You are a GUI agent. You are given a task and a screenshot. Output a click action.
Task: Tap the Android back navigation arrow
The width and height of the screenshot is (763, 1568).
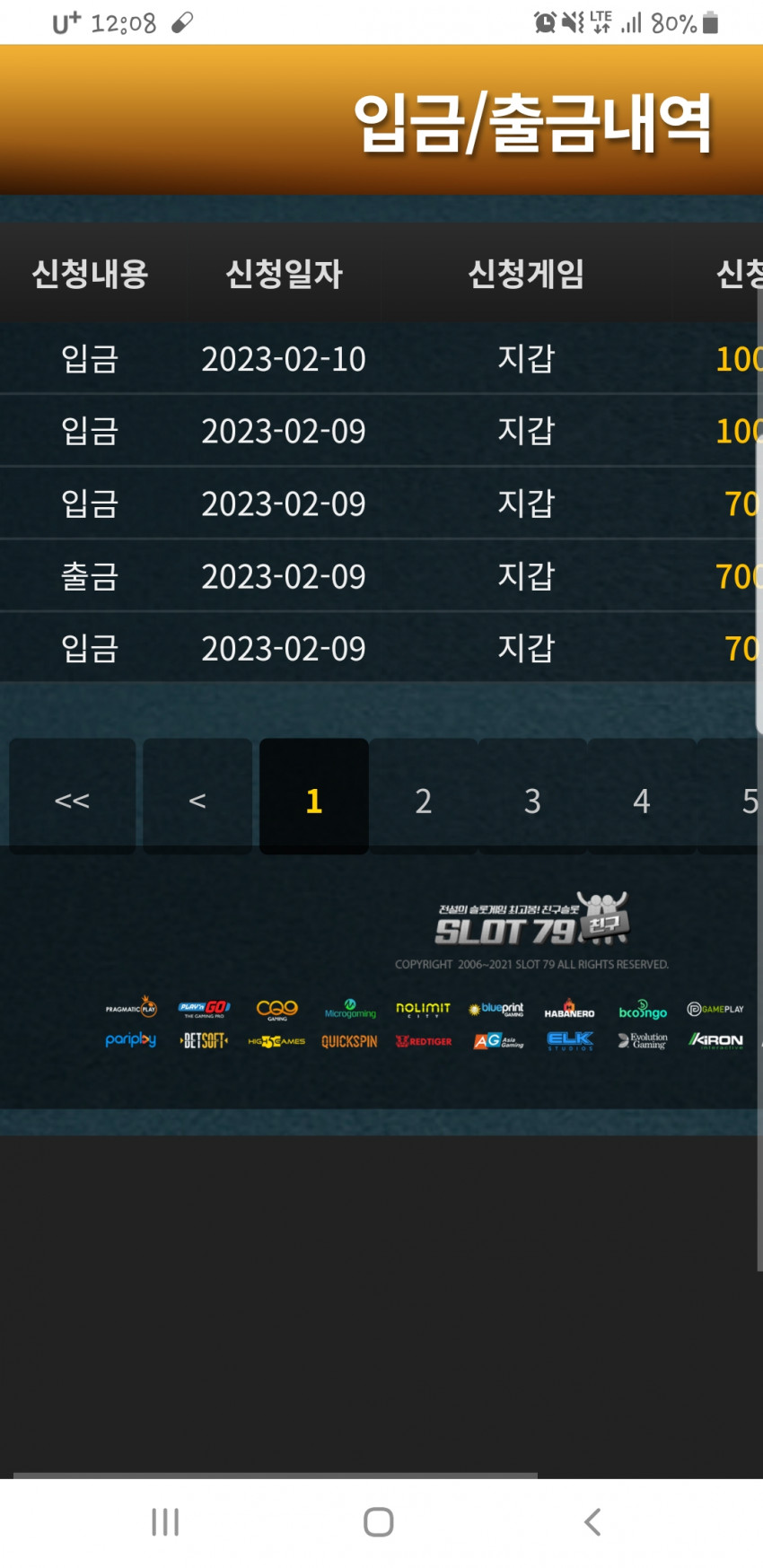point(592,1522)
